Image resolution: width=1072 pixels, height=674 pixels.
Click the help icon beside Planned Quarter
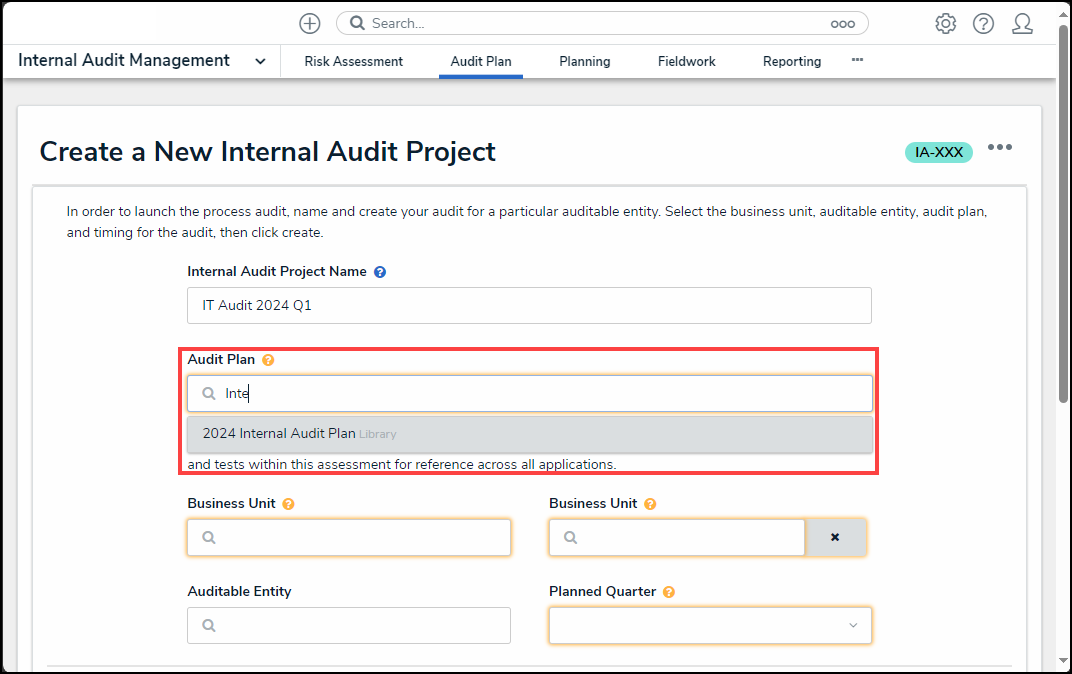(x=669, y=592)
